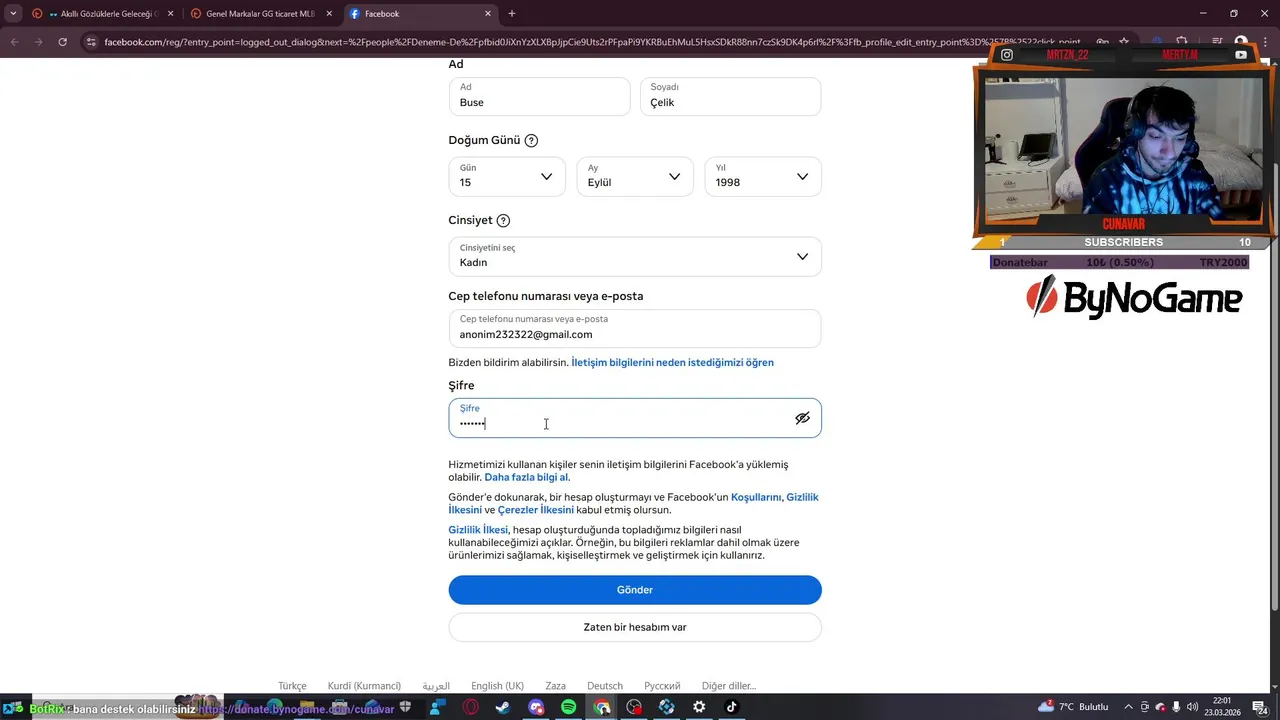
Task: Click the Gönder submit button
Action: pyautogui.click(x=635, y=590)
